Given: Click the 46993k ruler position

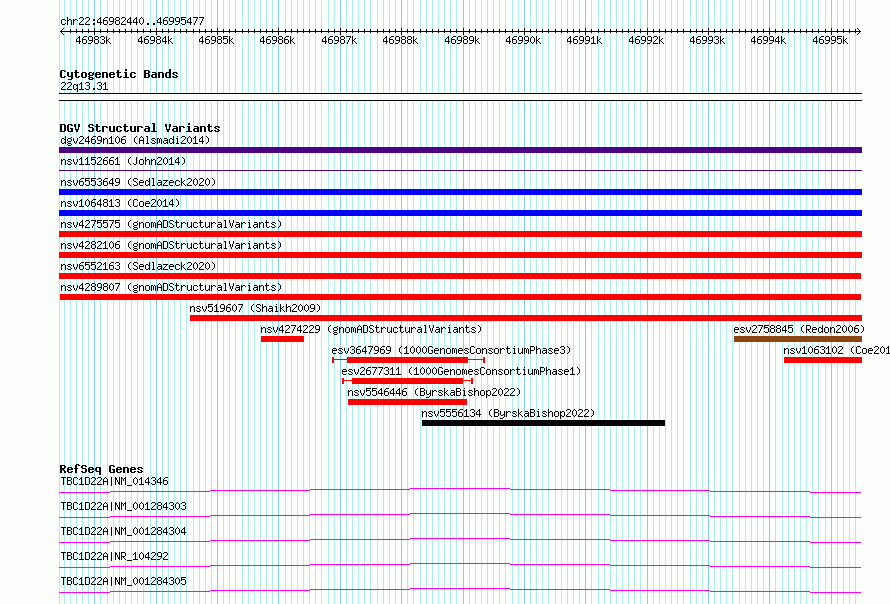Looking at the screenshot, I should coord(707,40).
